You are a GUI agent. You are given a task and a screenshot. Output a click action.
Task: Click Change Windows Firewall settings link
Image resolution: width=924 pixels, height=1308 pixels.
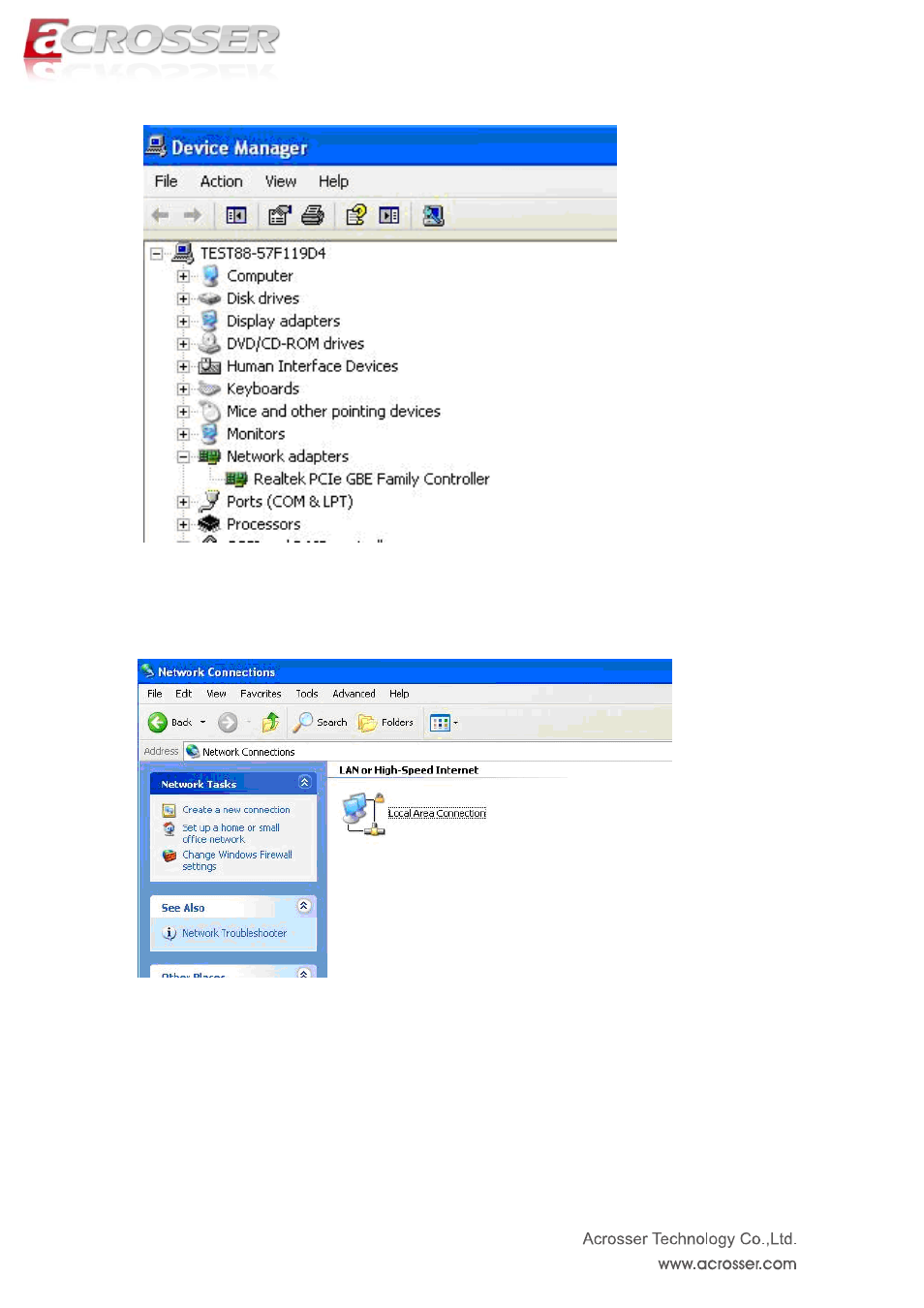click(237, 860)
